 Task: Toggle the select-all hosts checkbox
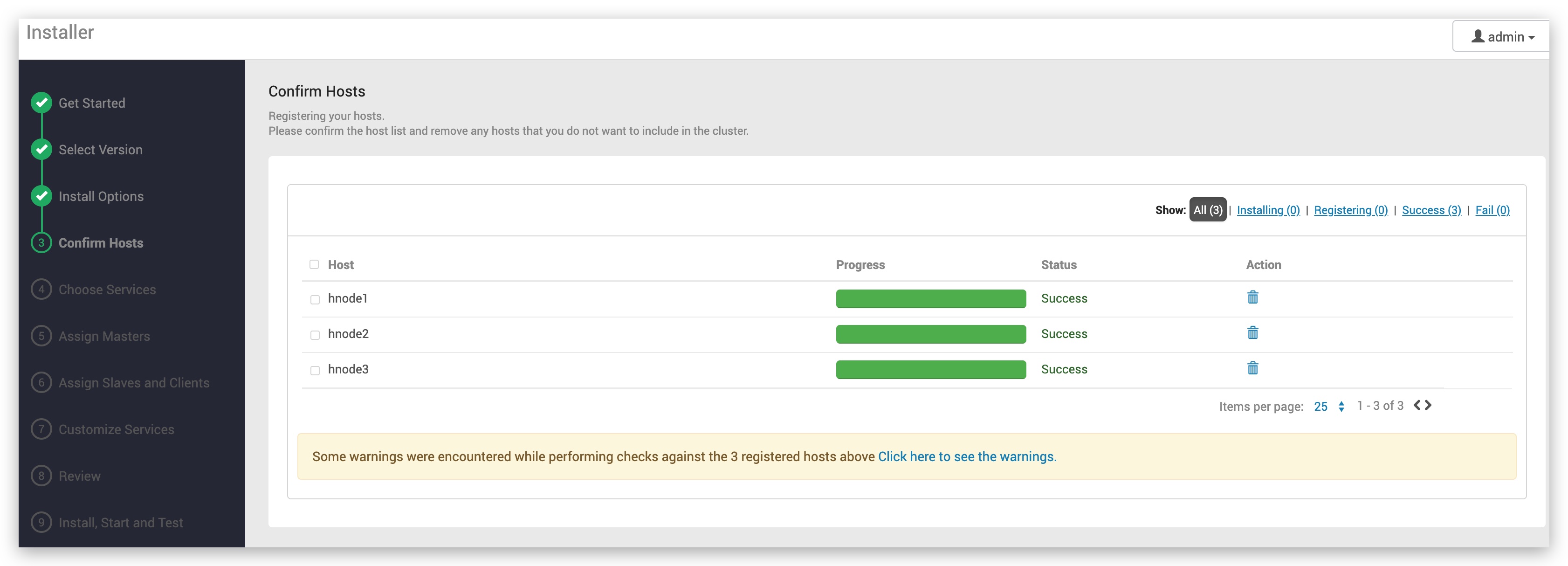coord(314,264)
